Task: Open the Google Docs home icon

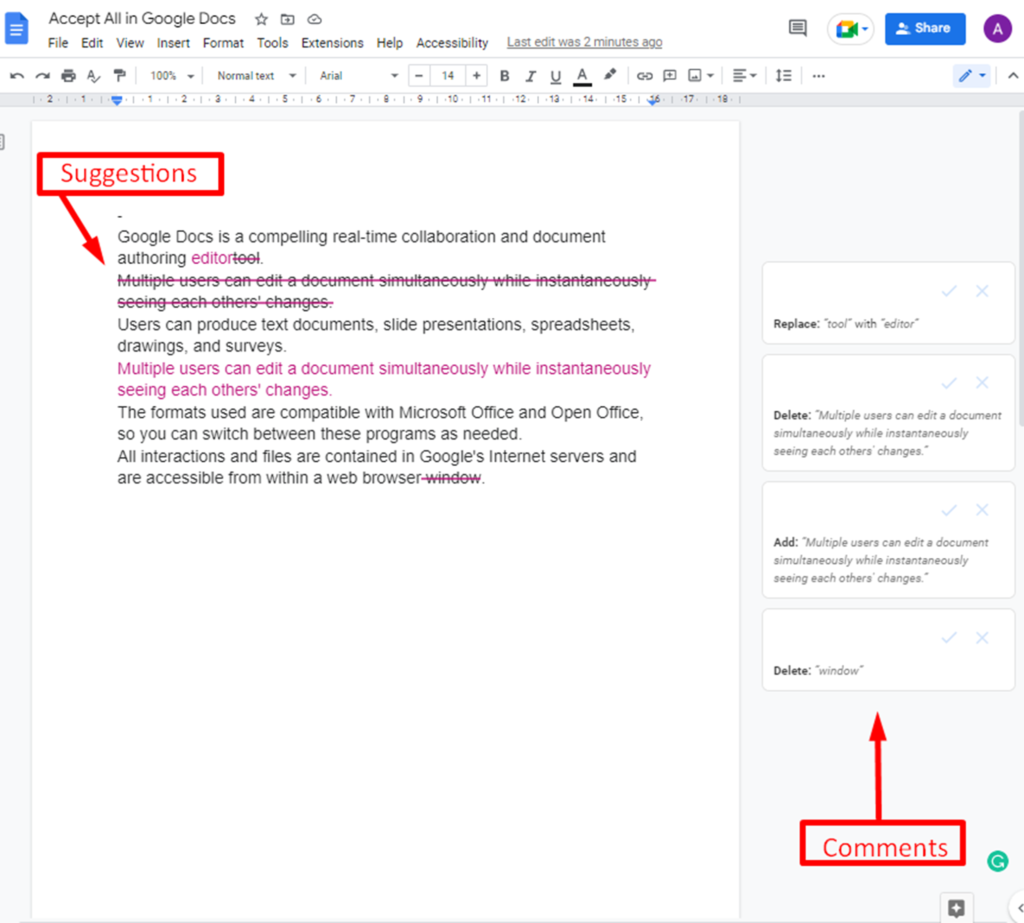Action: point(16,29)
